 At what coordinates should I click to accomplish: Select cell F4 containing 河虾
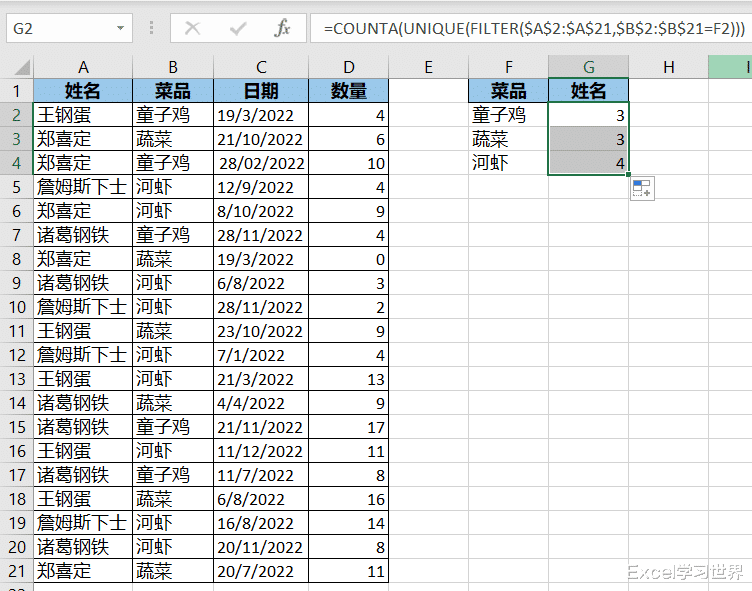pos(508,163)
